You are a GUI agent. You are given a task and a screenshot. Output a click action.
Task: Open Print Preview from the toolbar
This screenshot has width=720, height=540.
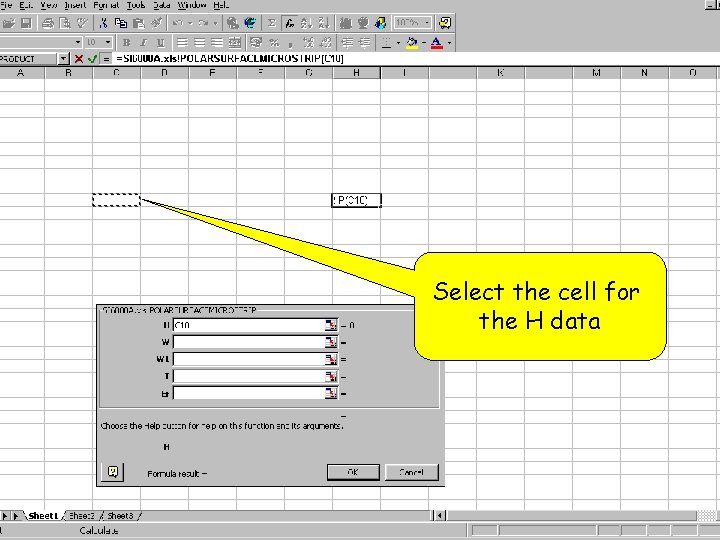(x=65, y=23)
